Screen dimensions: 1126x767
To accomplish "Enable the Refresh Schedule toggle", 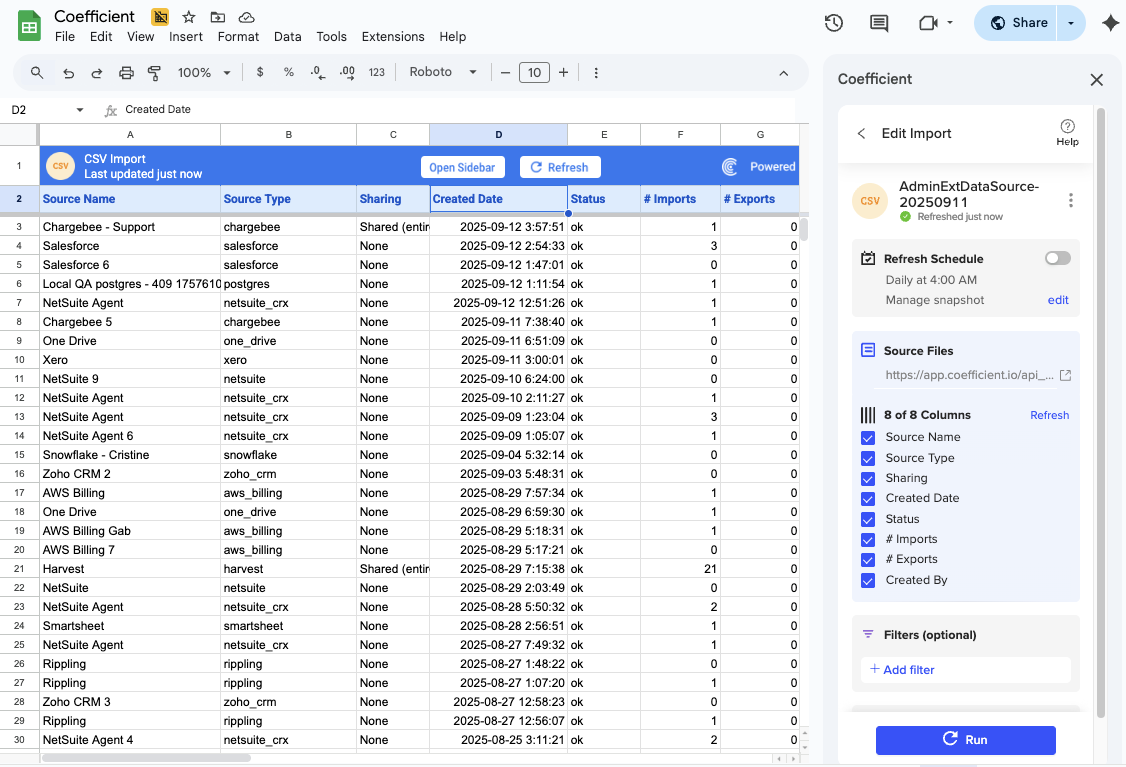I will pos(1056,257).
